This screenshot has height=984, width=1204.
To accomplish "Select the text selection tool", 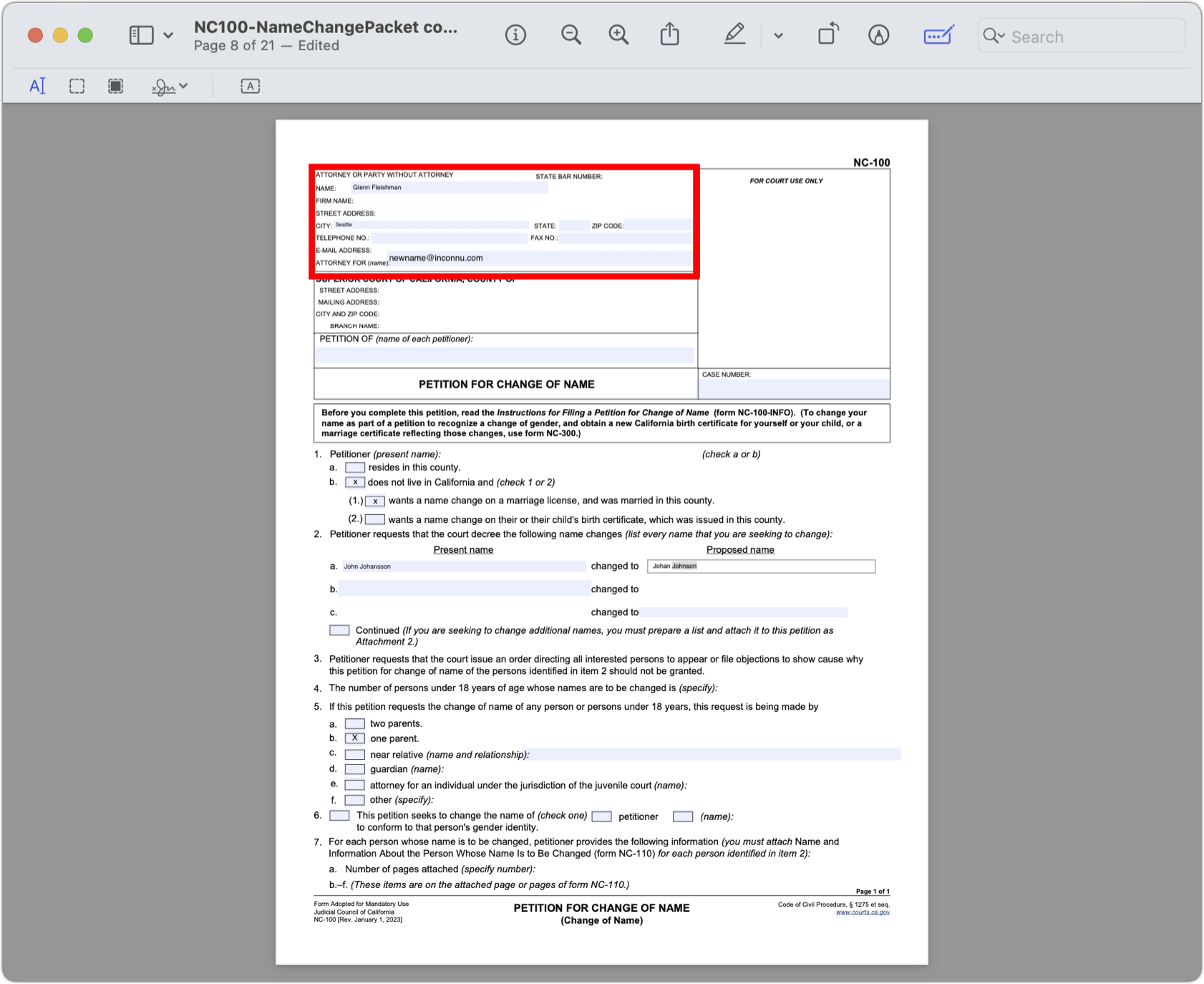I will pyautogui.click(x=38, y=85).
